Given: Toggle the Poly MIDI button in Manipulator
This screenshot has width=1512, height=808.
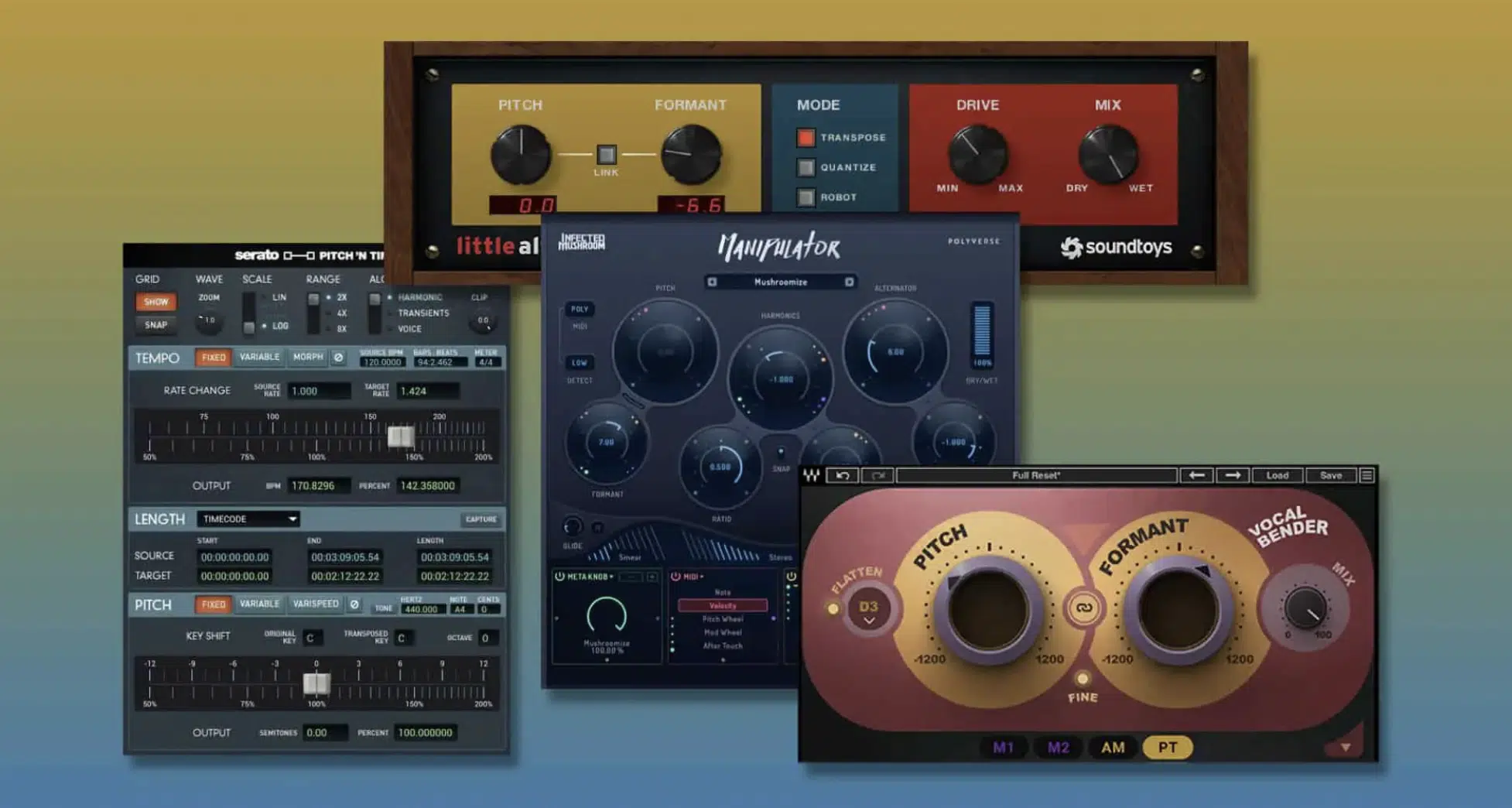Looking at the screenshot, I should (579, 309).
